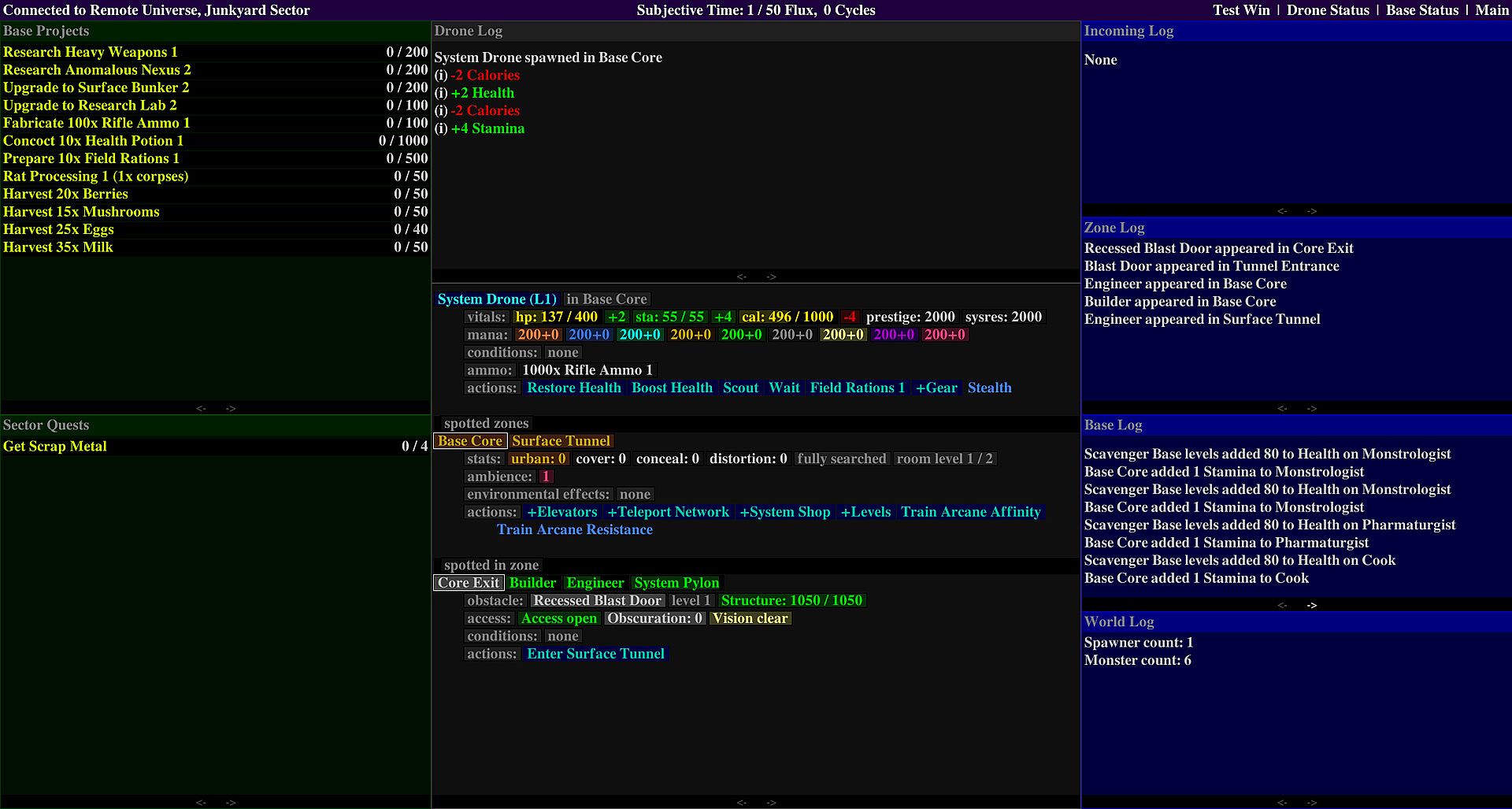Page forward in the Sector Quests panel
This screenshot has height=809, width=1512.
(x=231, y=802)
